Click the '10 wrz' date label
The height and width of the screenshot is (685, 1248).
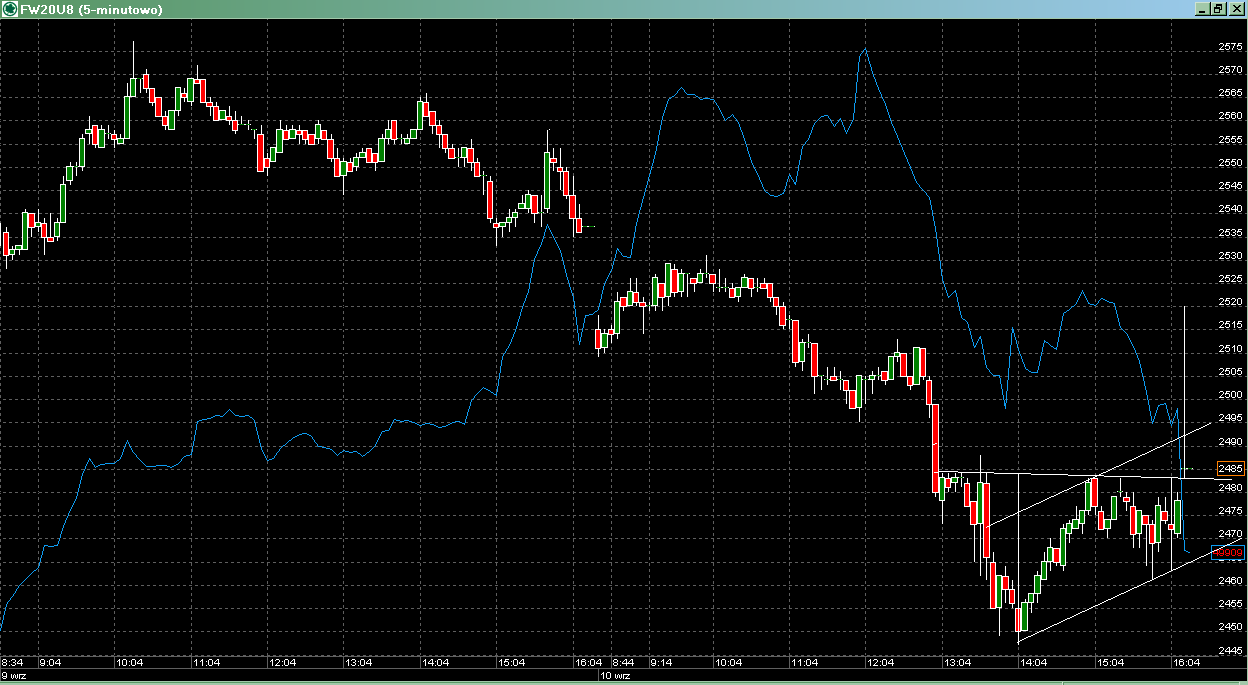click(615, 677)
